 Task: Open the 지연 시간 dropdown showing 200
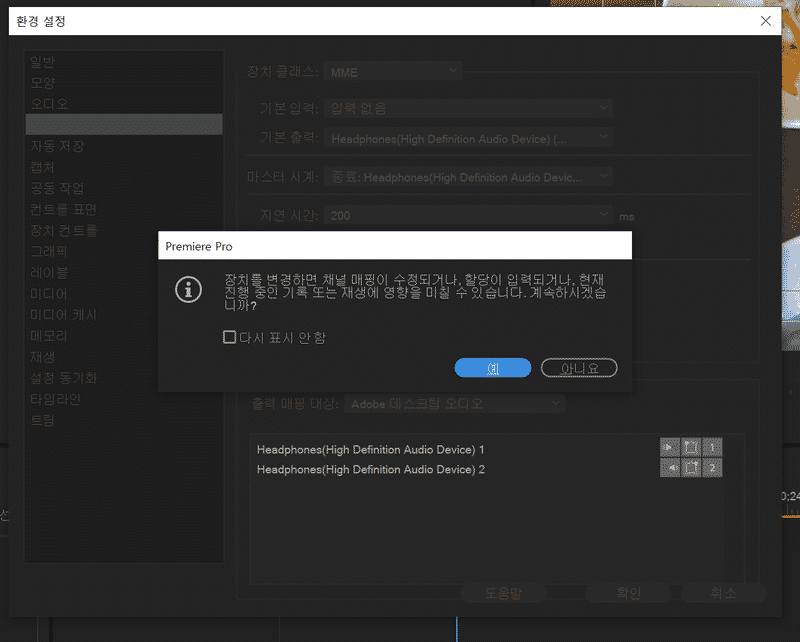(468, 215)
